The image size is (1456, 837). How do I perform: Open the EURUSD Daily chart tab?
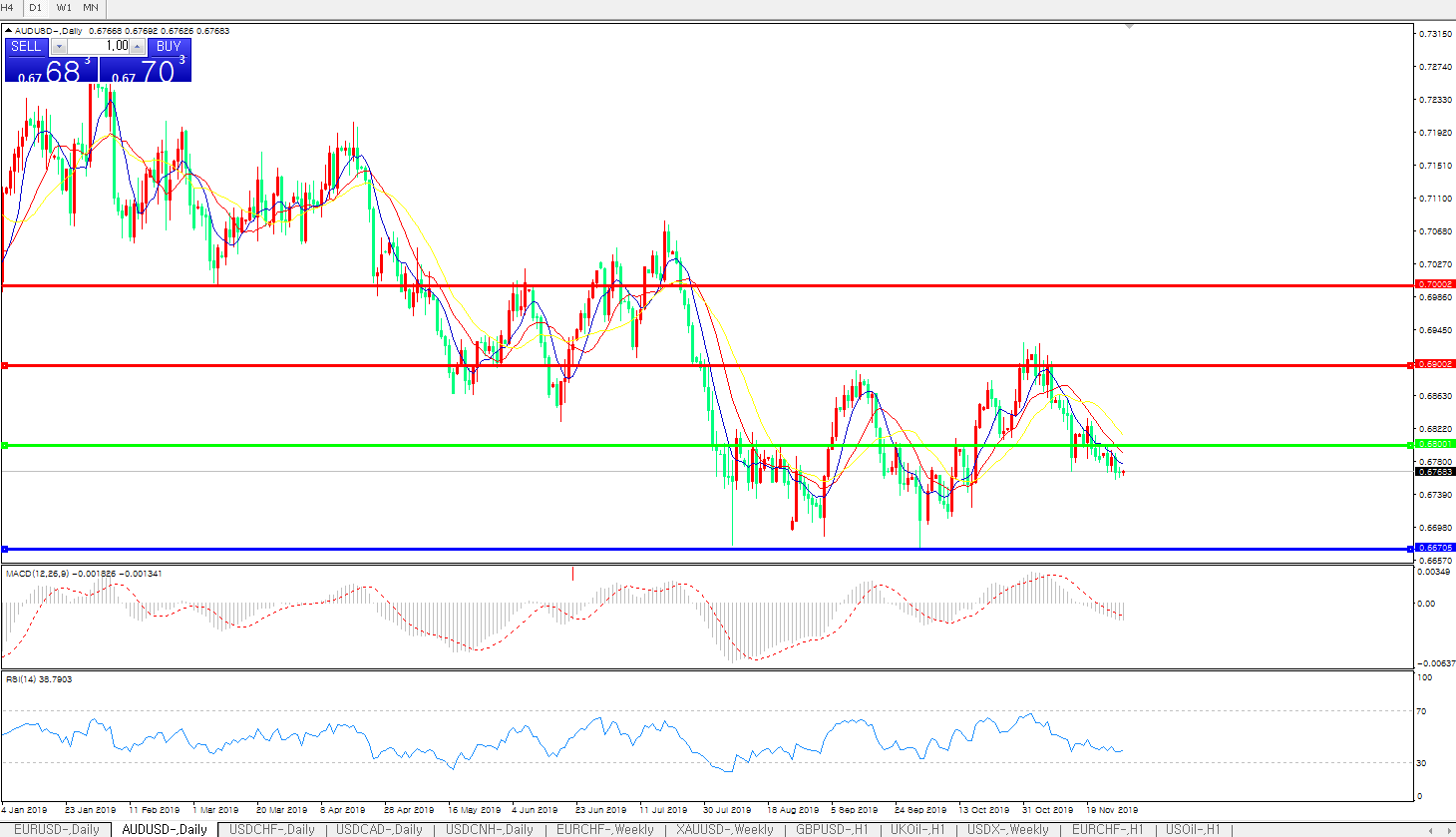coord(56,829)
